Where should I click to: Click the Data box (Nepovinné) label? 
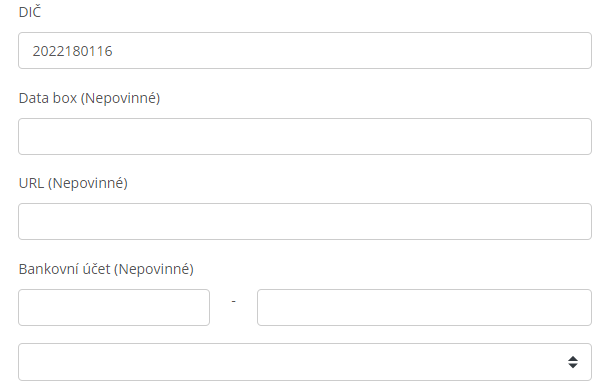click(89, 98)
